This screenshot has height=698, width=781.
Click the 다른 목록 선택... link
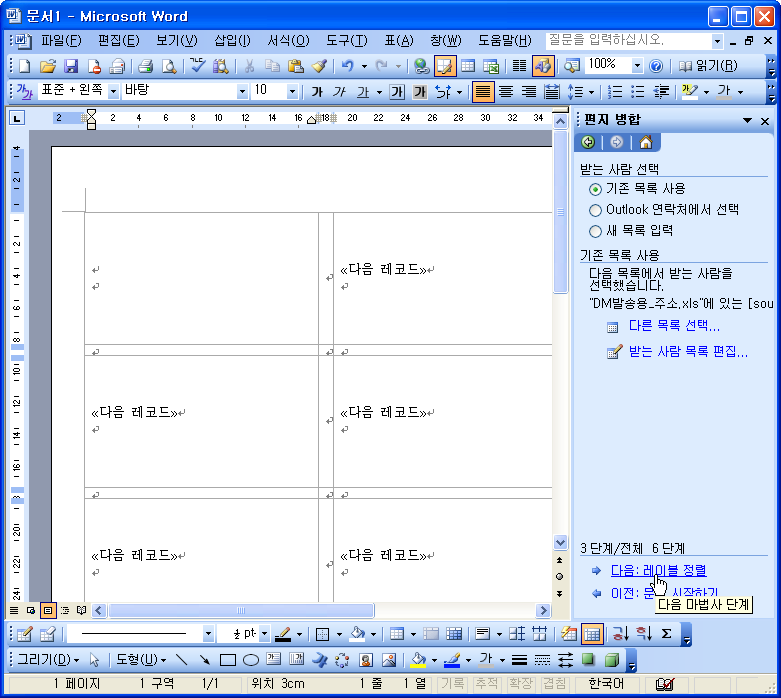(674, 326)
